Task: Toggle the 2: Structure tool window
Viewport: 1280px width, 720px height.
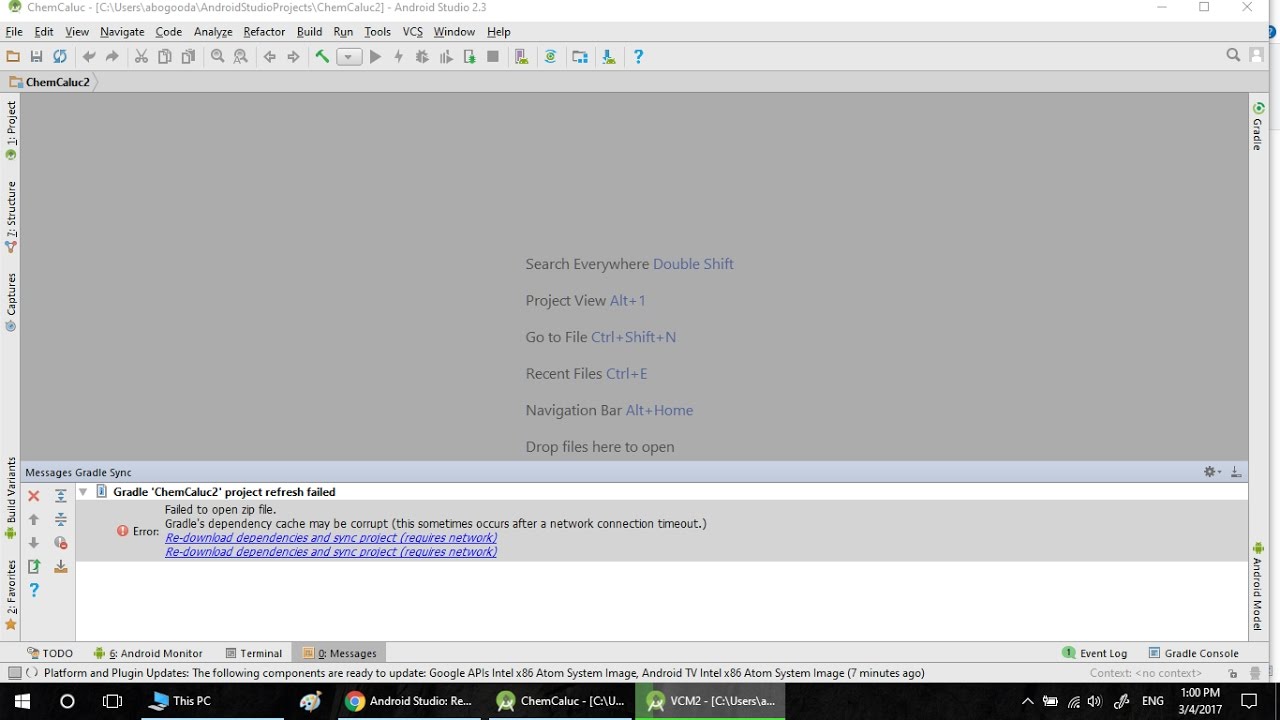Action: (x=11, y=216)
